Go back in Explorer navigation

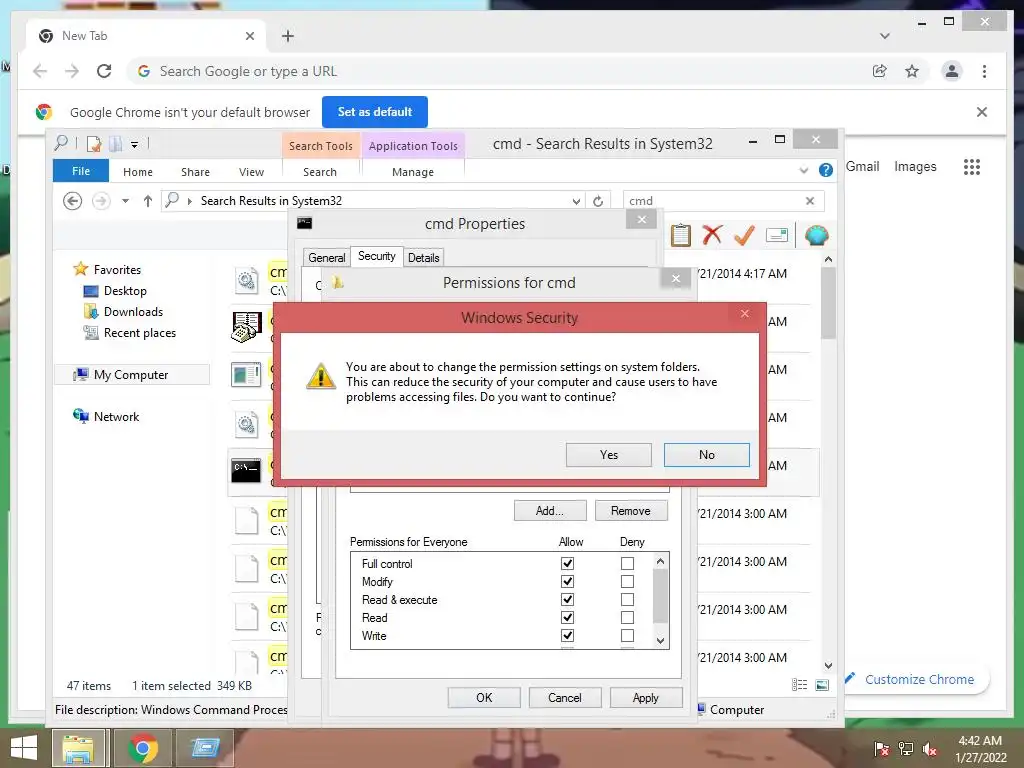[72, 200]
